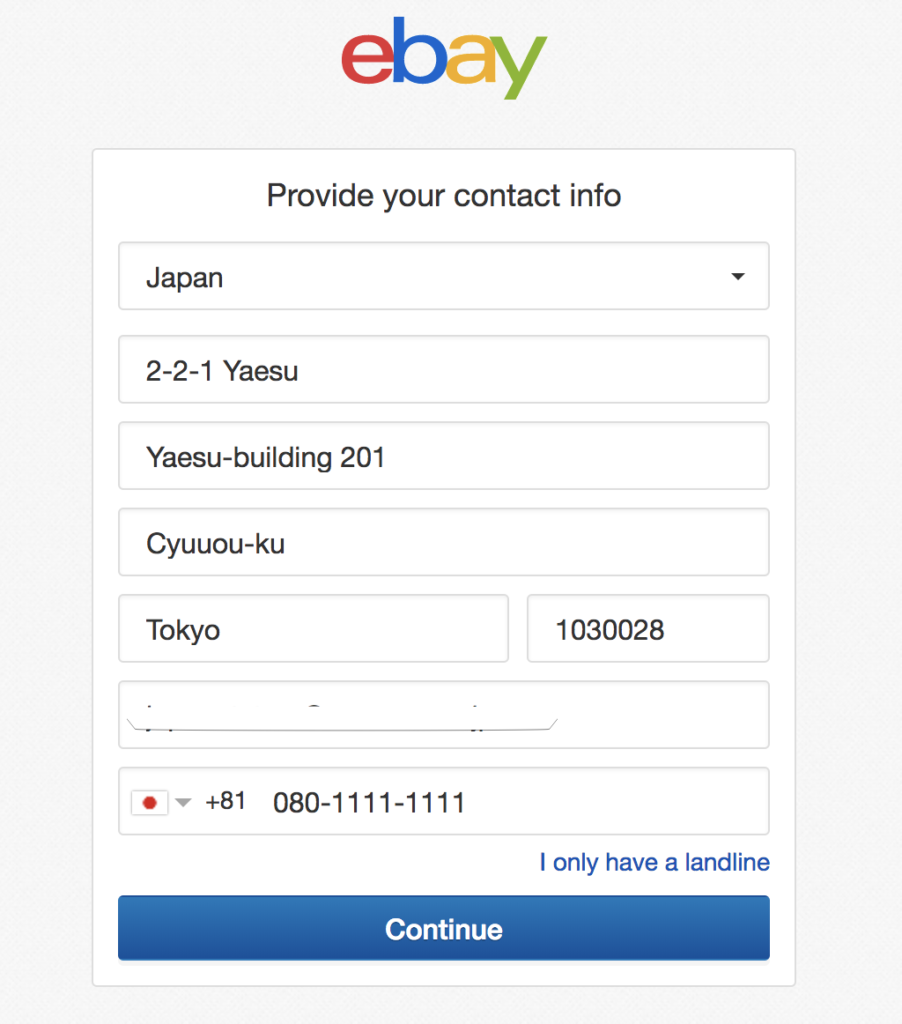Click into the 'Cyuuou-ku' city field
Screen dimensions: 902x1024
pyautogui.click(x=443, y=542)
